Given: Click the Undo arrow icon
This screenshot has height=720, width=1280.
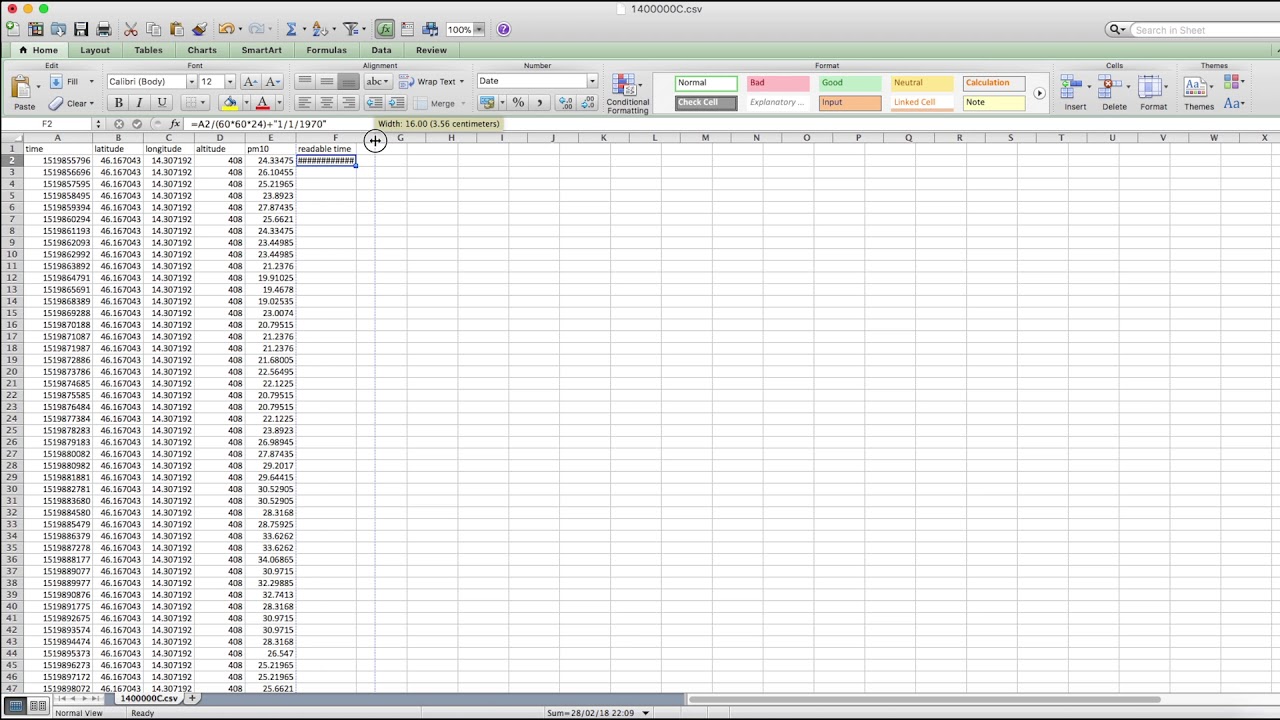Looking at the screenshot, I should pos(225,30).
